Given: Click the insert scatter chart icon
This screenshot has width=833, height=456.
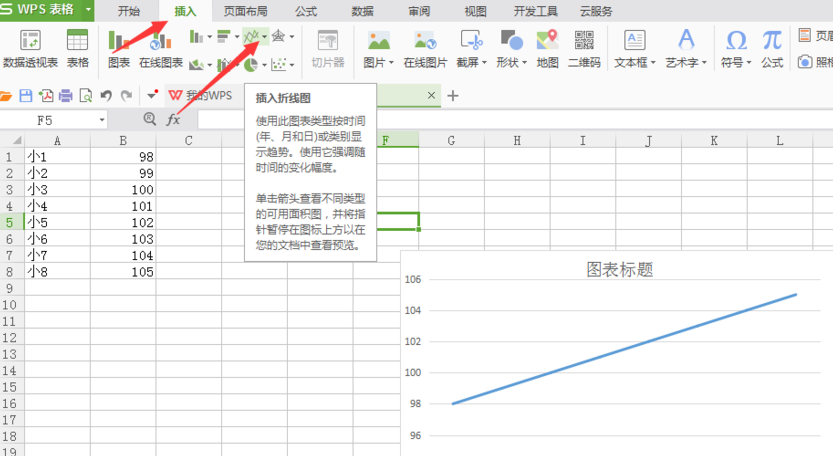Looking at the screenshot, I should pyautogui.click(x=278, y=65).
